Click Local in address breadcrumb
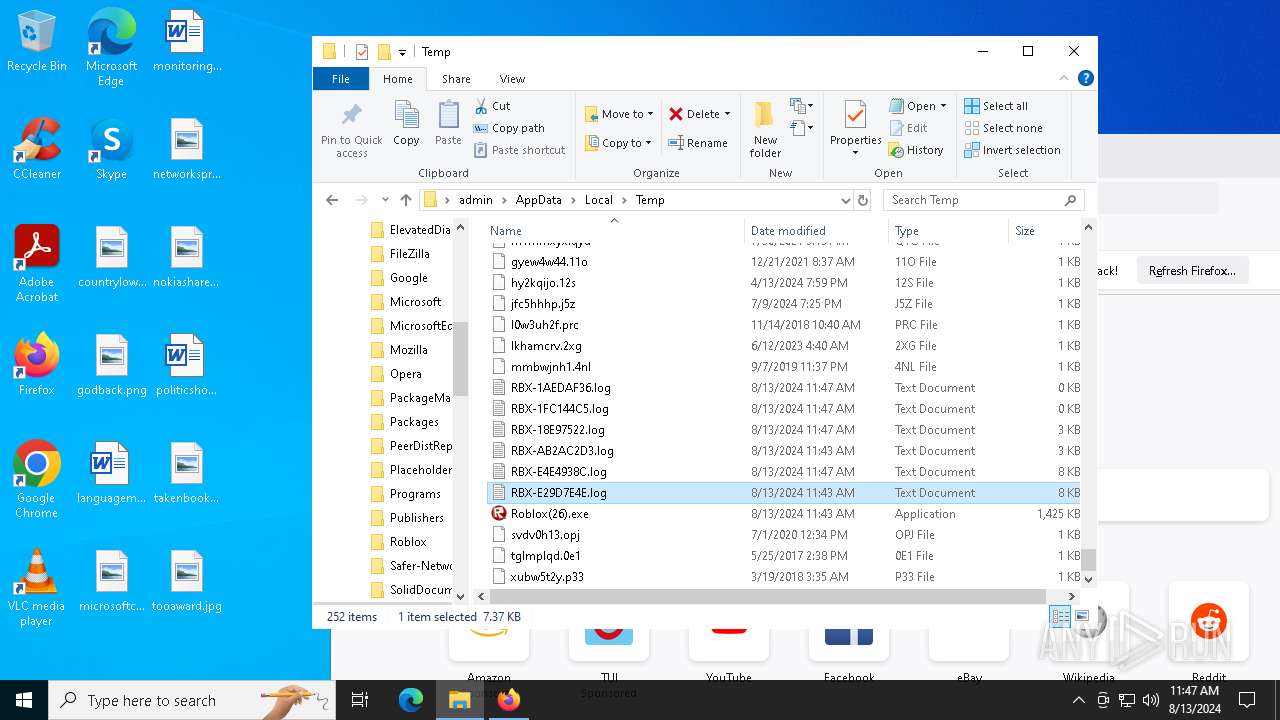Screen dimensions: 1280x720 tap(598, 200)
